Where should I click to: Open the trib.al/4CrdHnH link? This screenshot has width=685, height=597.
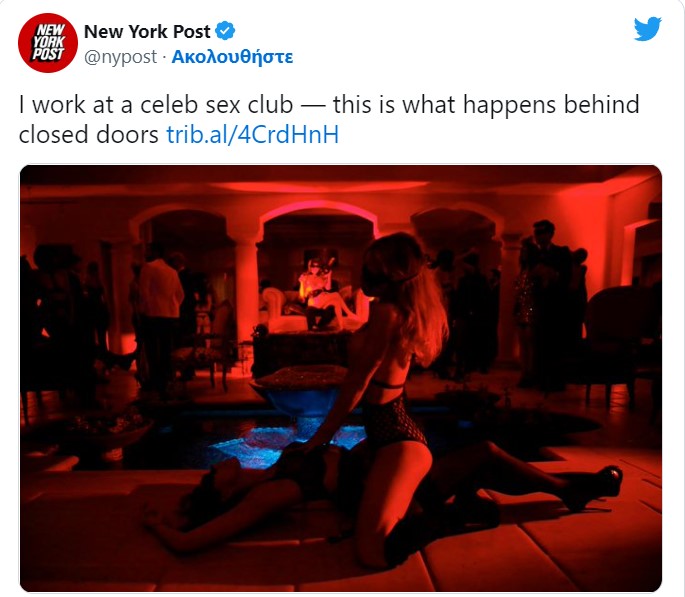pyautogui.click(x=253, y=135)
